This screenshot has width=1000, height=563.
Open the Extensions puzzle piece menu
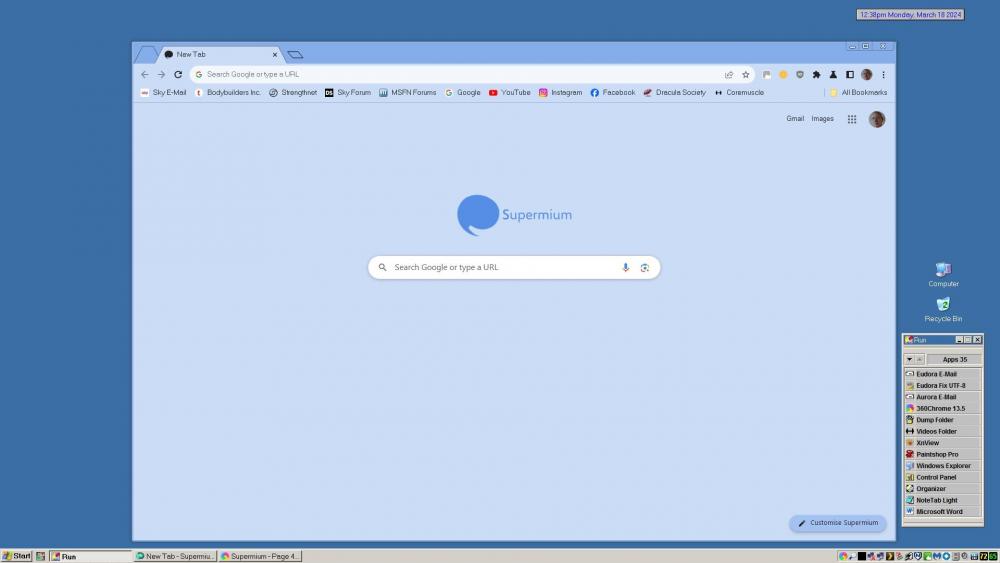(x=816, y=75)
